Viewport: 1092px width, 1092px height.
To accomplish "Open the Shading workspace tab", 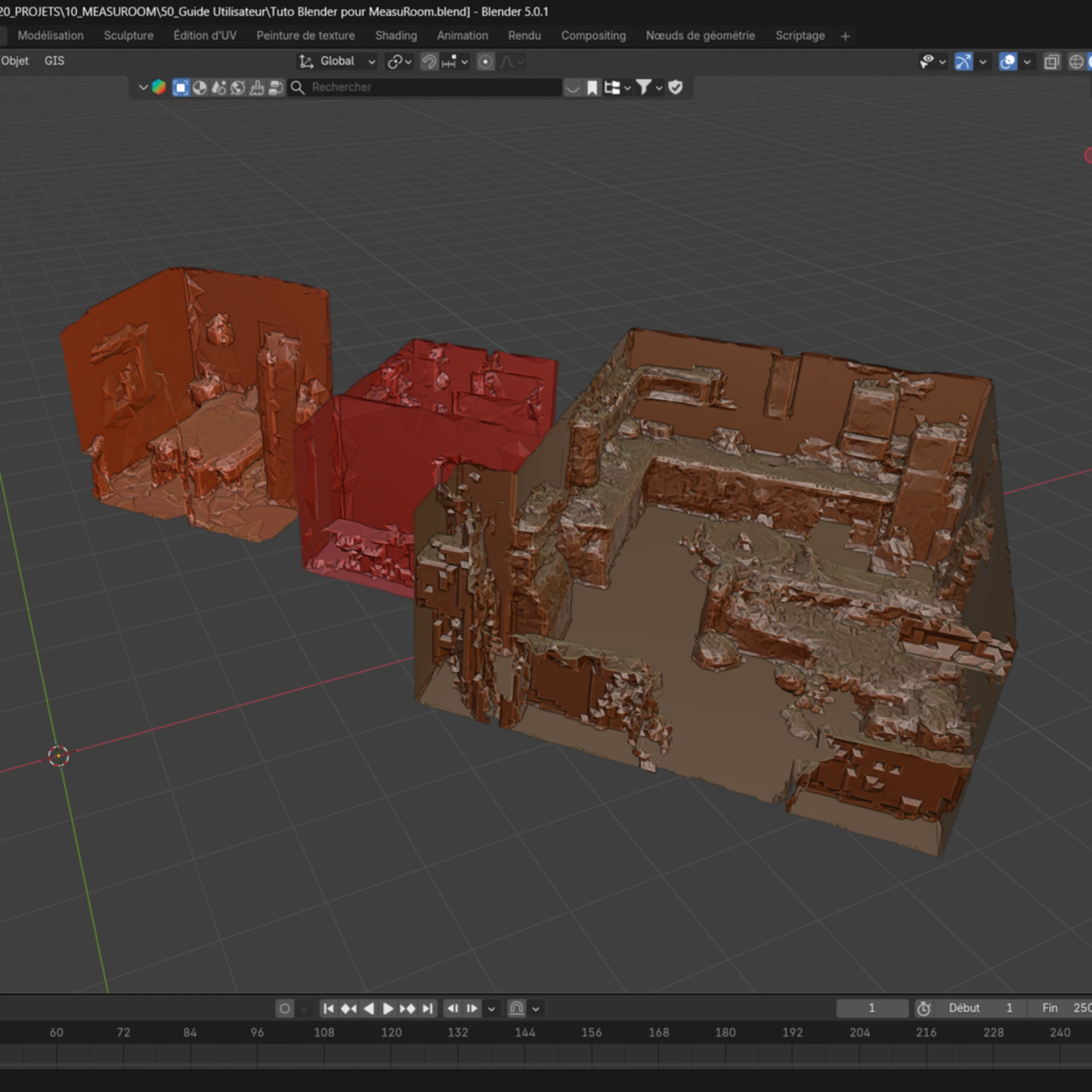I will 395,35.
